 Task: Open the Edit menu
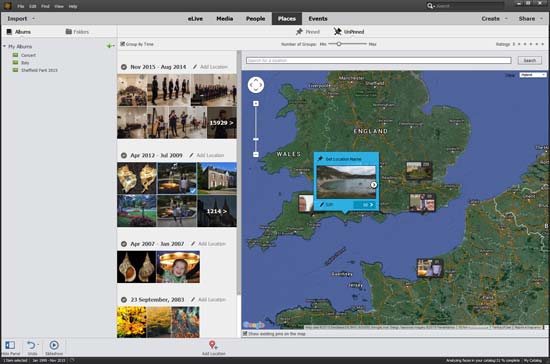(x=33, y=6)
